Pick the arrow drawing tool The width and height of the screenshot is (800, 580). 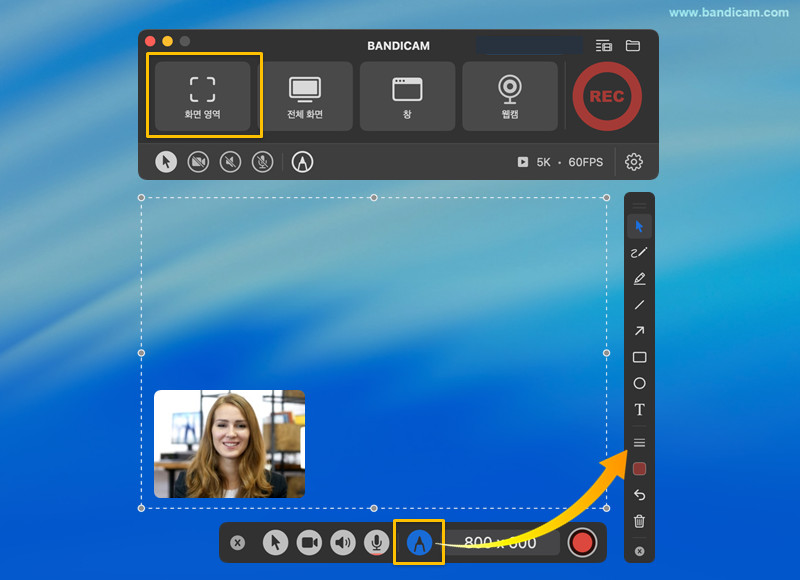pos(639,331)
